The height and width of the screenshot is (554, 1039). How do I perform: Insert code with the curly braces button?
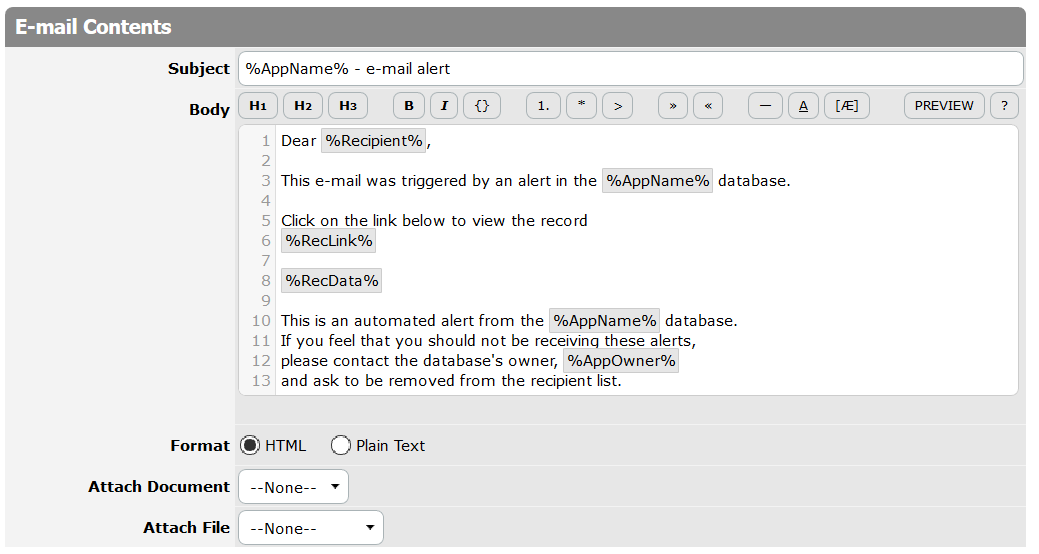482,106
